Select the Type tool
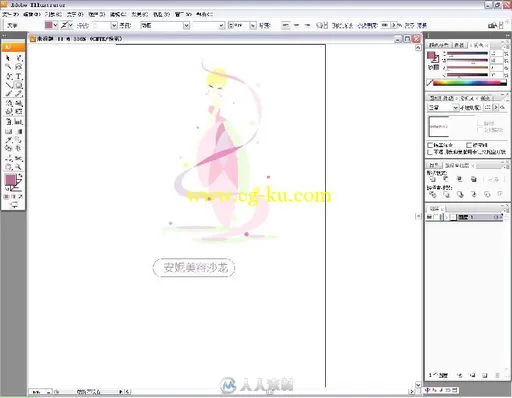512x398 pixels. [x=19, y=76]
